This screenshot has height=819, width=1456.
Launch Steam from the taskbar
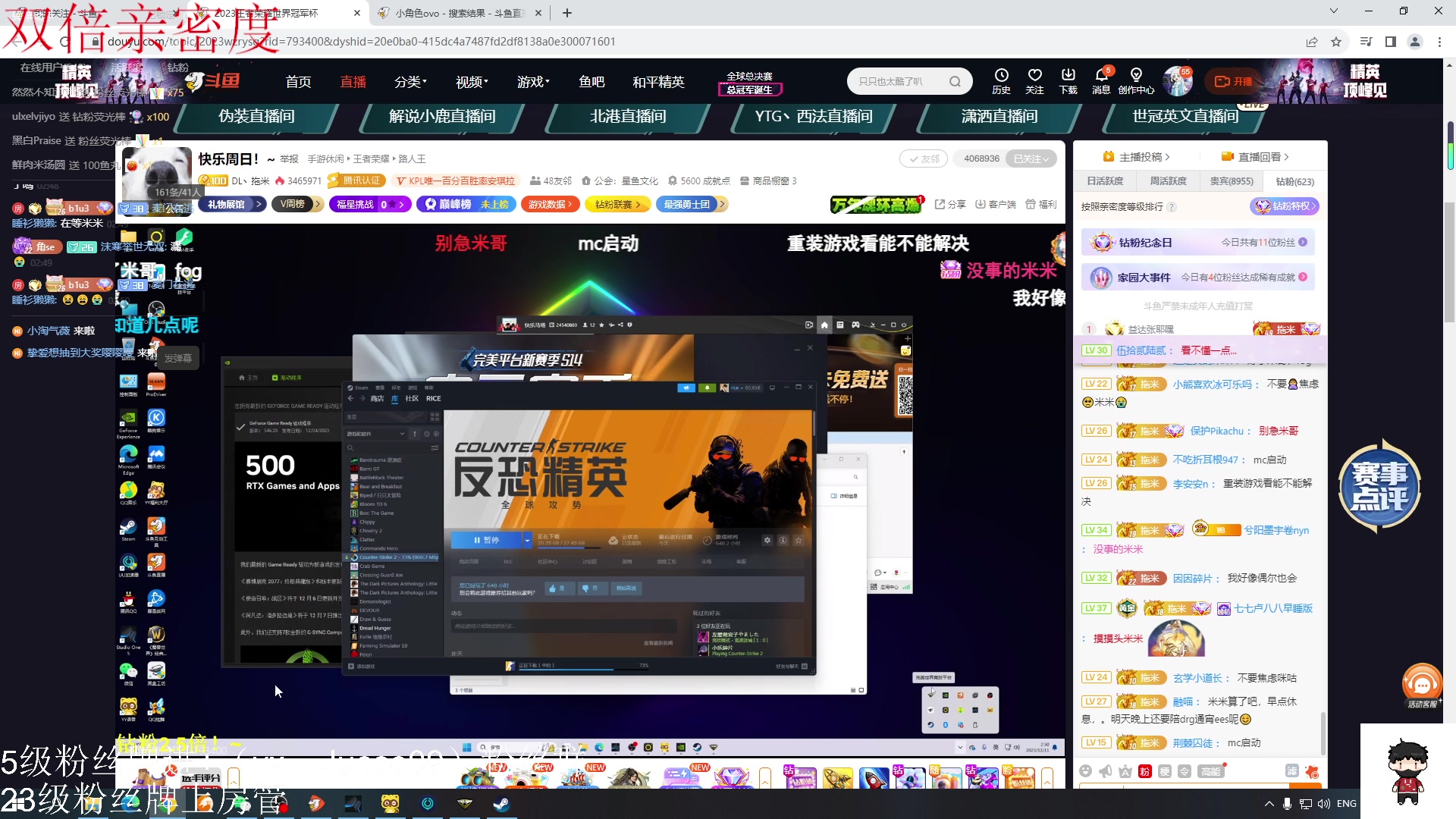click(500, 804)
